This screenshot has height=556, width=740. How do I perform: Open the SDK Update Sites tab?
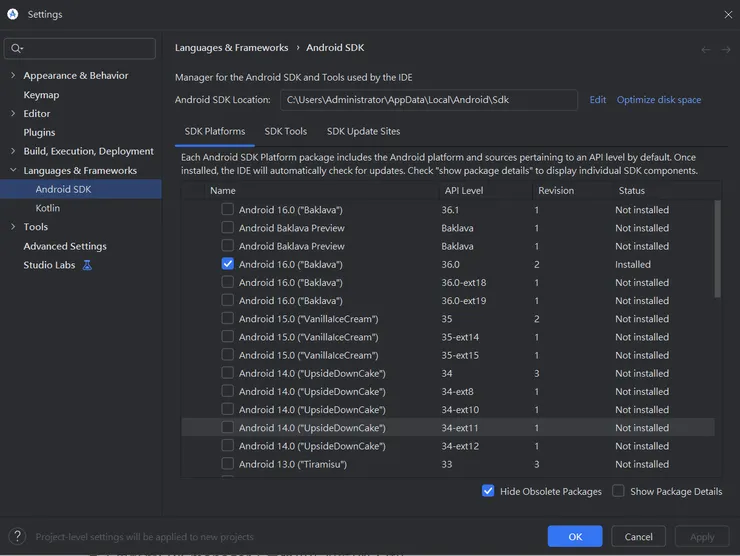pos(363,131)
